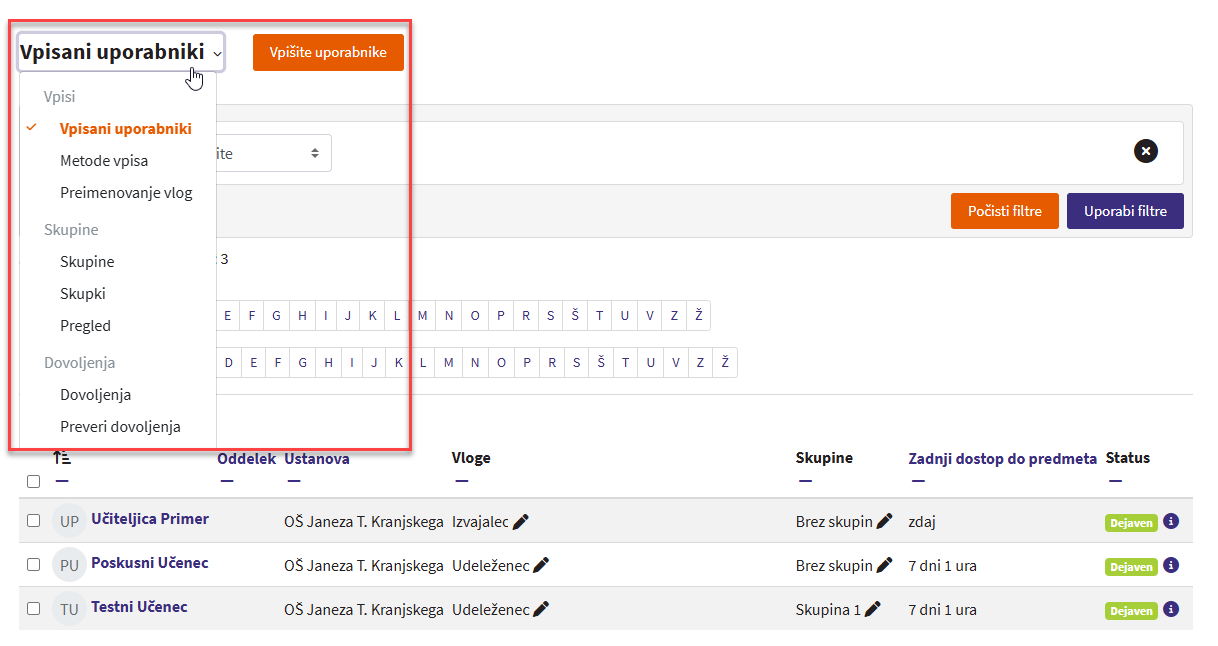Viewport: 1218px width, 646px height.
Task: Edit groups pencil for Učiteljica Primer
Action: point(884,521)
